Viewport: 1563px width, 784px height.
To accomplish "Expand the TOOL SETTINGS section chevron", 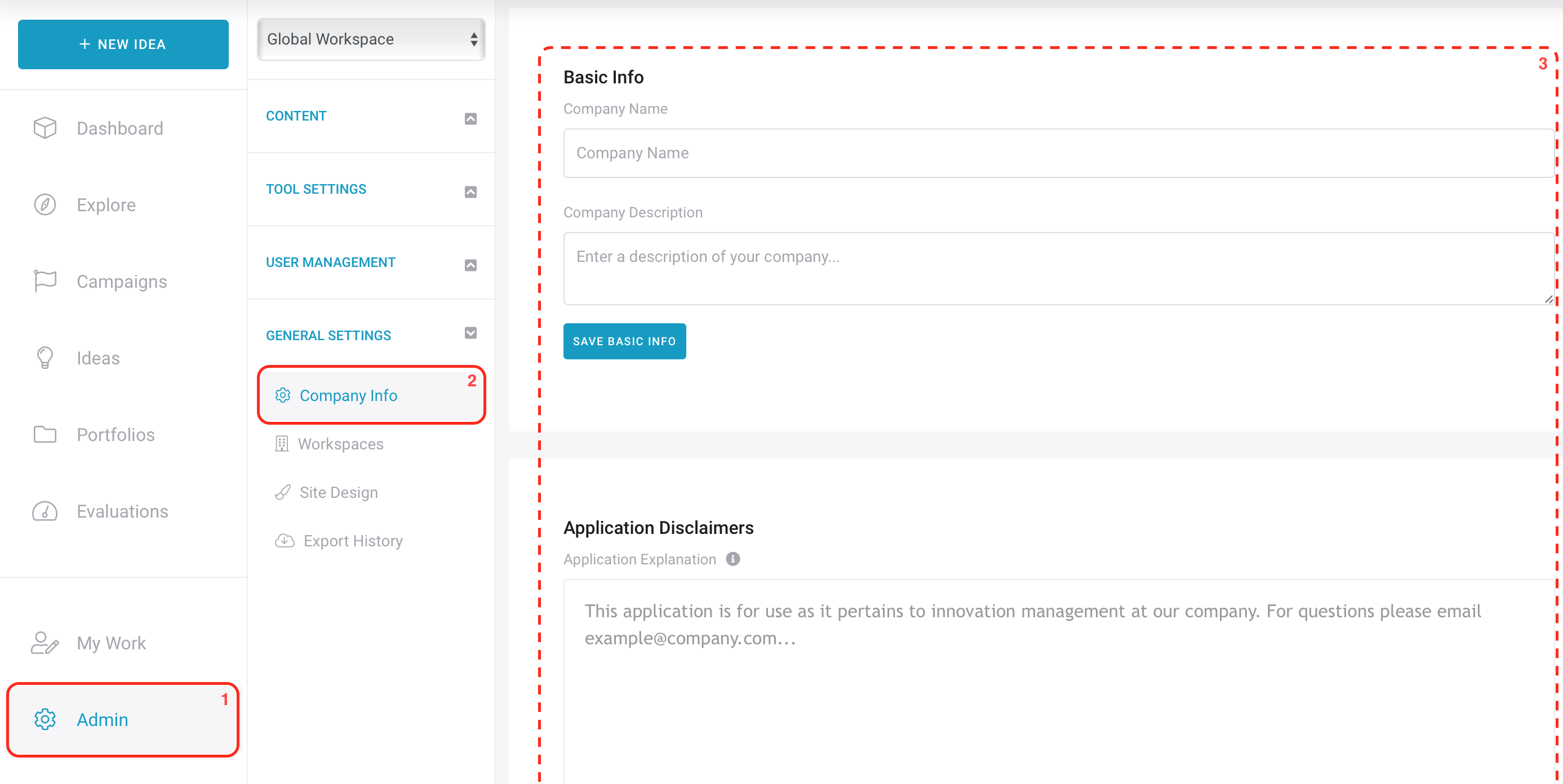I will [x=470, y=192].
